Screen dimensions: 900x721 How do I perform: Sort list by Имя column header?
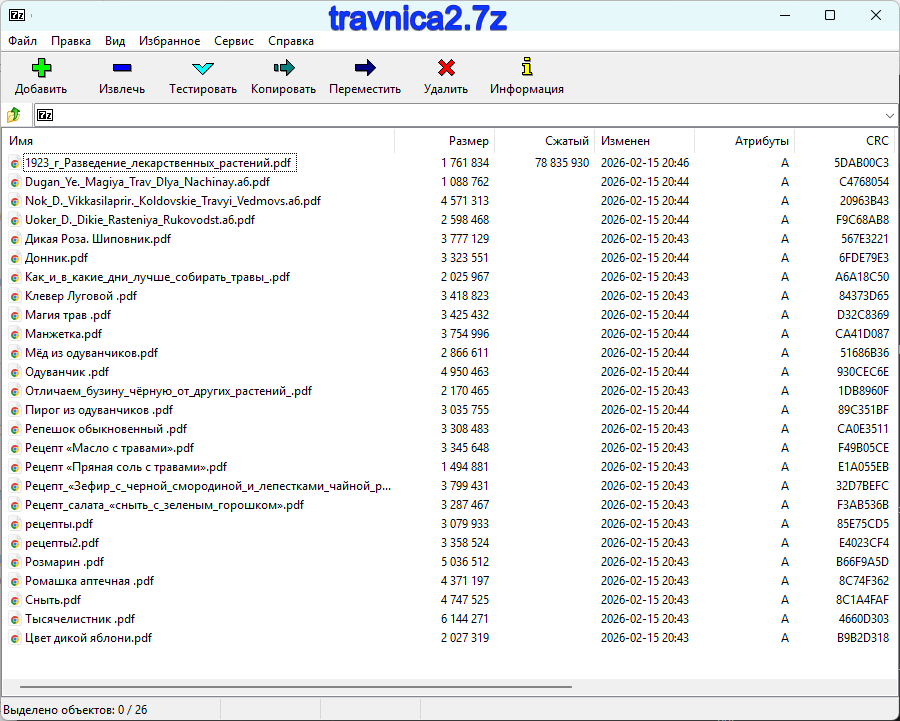tap(21, 141)
